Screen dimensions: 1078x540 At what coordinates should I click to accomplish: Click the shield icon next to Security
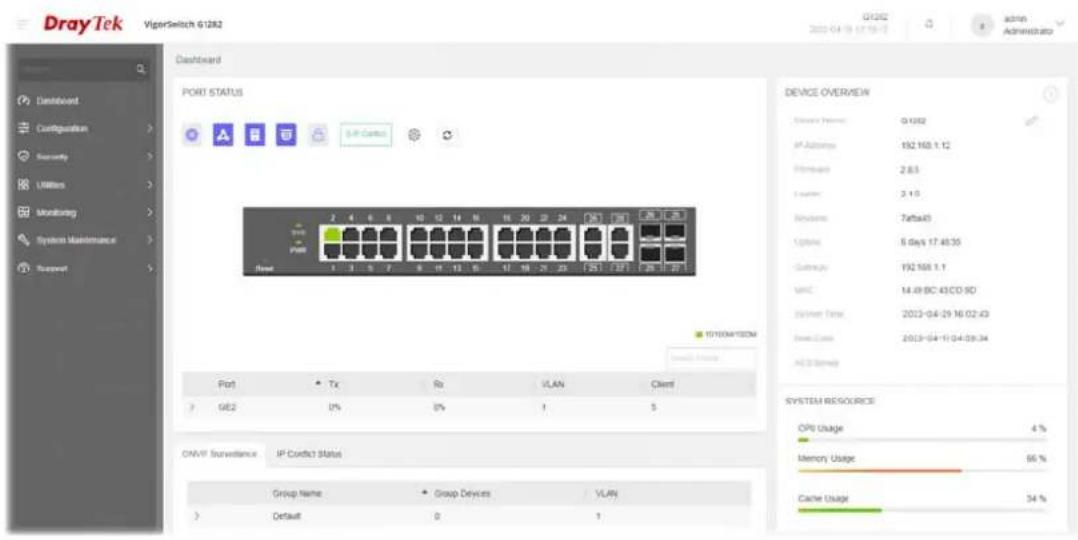click(x=22, y=157)
